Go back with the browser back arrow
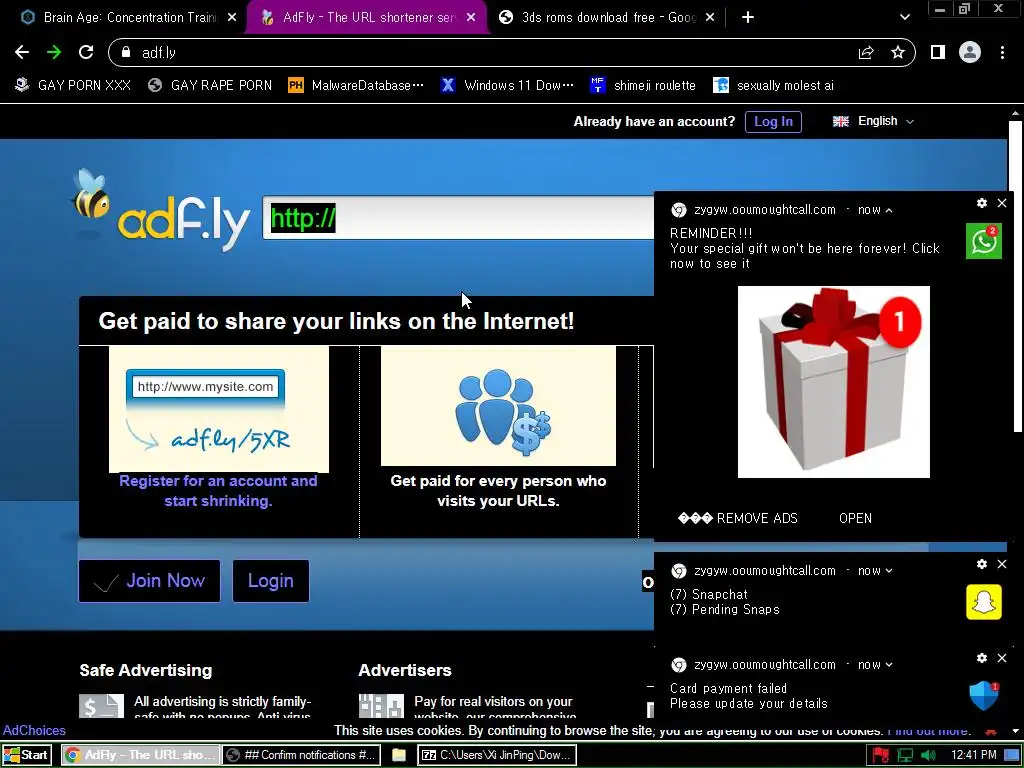The width and height of the screenshot is (1024, 768). click(x=22, y=52)
